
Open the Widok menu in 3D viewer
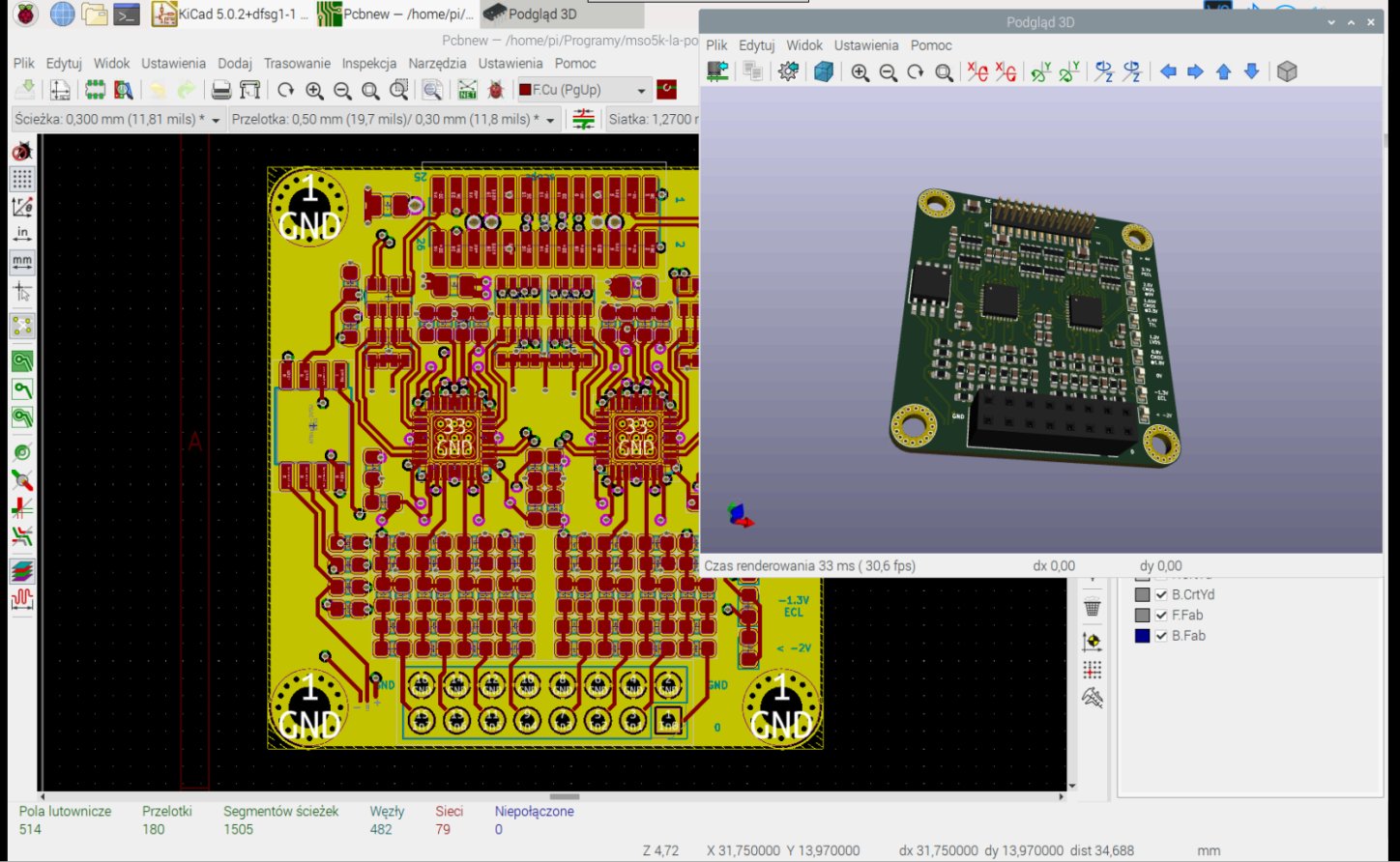pos(804,45)
